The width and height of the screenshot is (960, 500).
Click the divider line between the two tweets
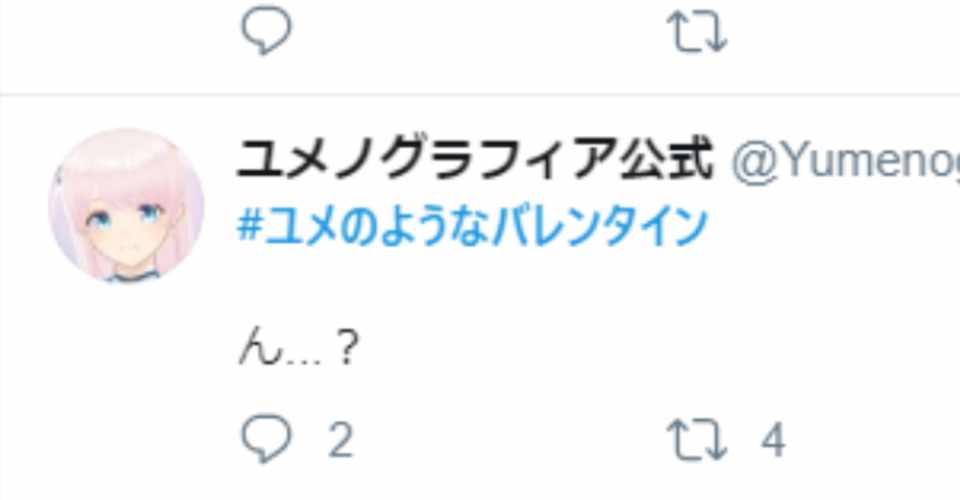(480, 94)
